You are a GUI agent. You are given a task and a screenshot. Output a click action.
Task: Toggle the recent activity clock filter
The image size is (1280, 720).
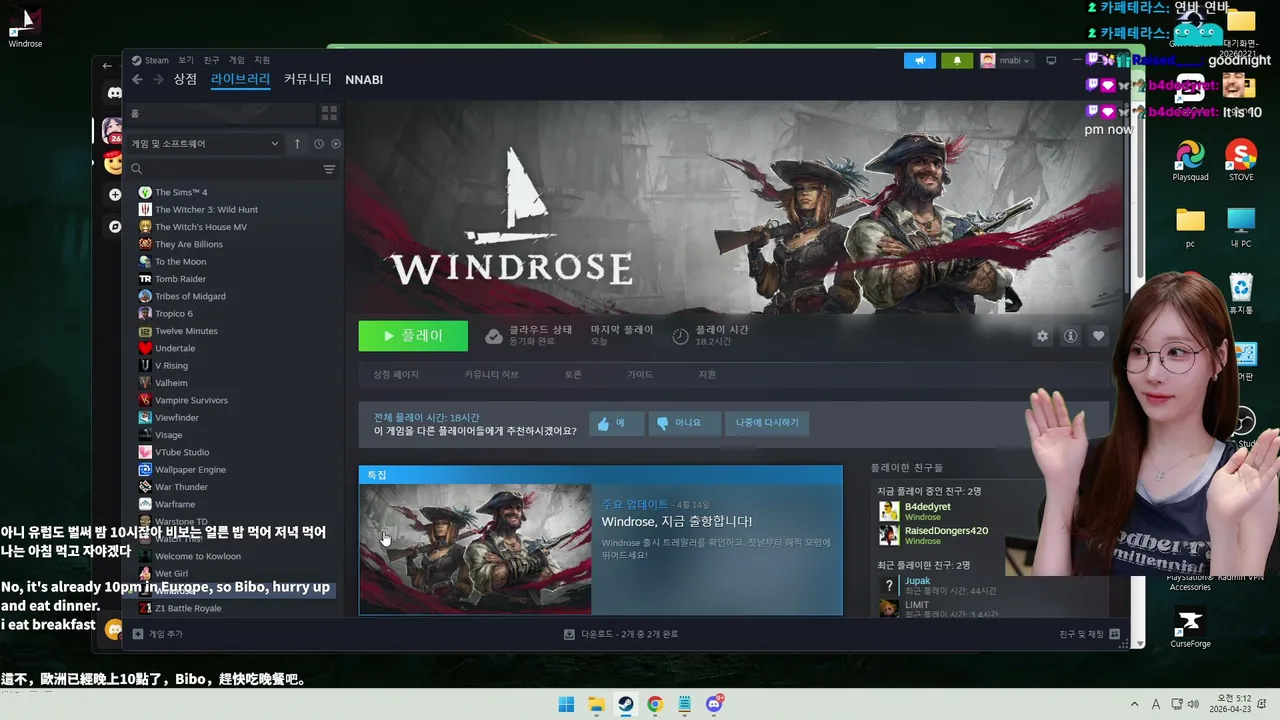[319, 144]
